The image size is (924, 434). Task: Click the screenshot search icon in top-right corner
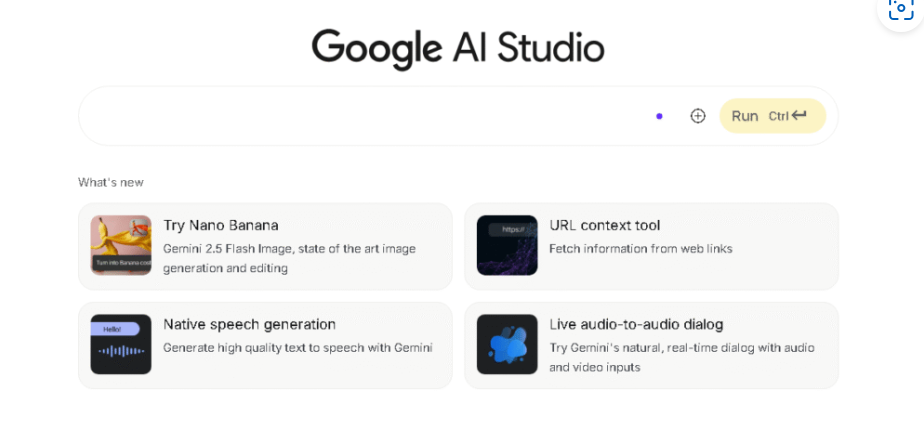(900, 8)
